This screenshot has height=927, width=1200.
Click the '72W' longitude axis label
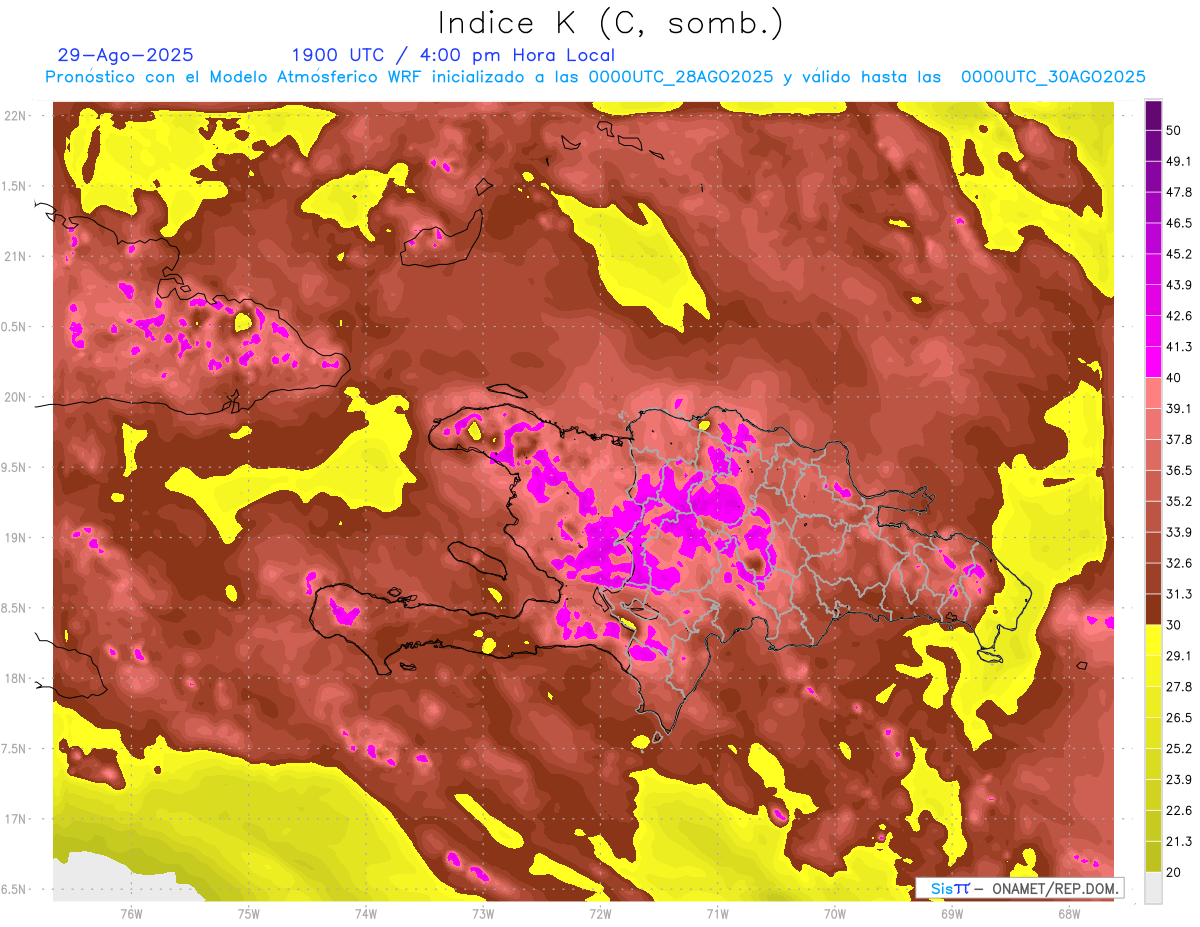click(x=600, y=913)
